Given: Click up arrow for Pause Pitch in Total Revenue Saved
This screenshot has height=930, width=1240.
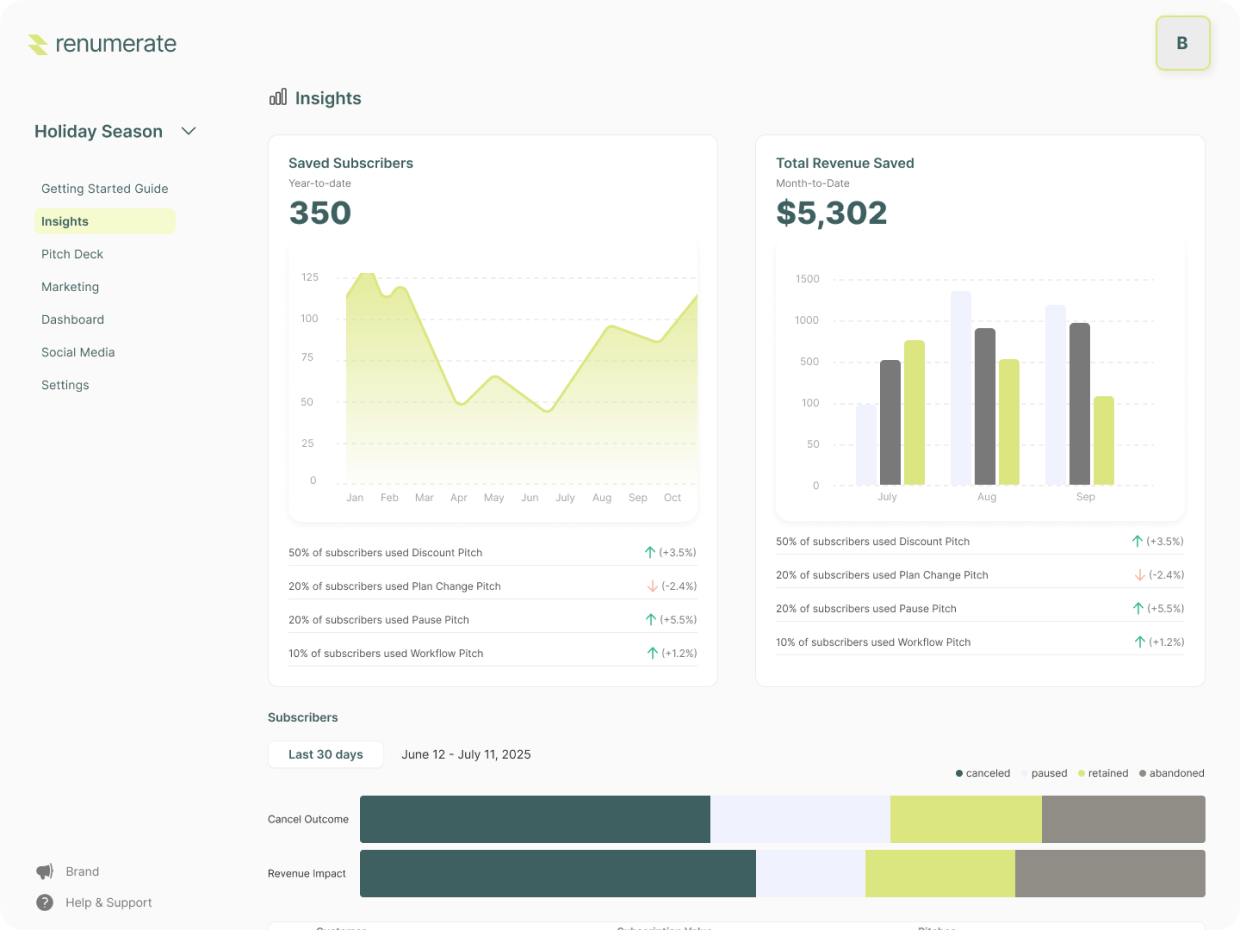Looking at the screenshot, I should (x=1138, y=608).
